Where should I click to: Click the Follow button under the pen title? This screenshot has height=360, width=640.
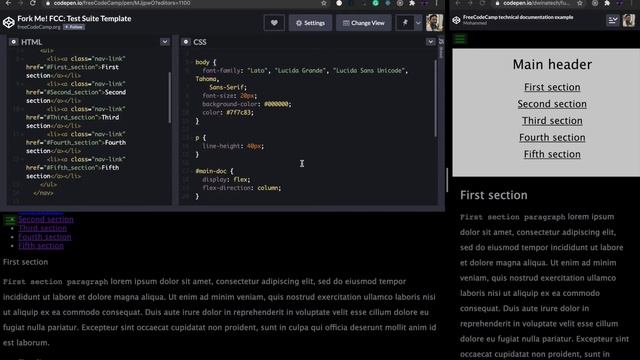pos(74,27)
